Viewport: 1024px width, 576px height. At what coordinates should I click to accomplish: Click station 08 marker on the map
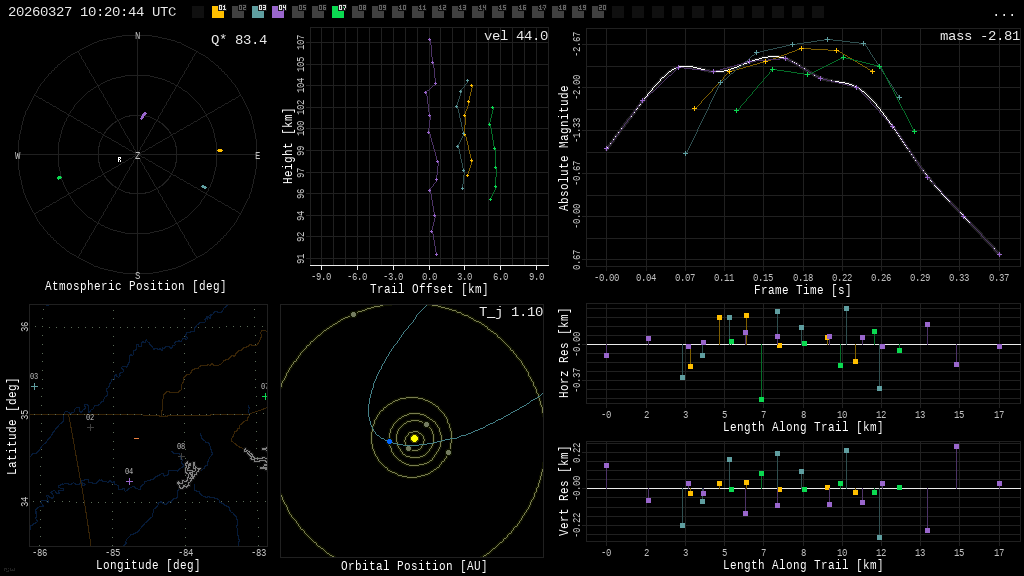coord(181,456)
